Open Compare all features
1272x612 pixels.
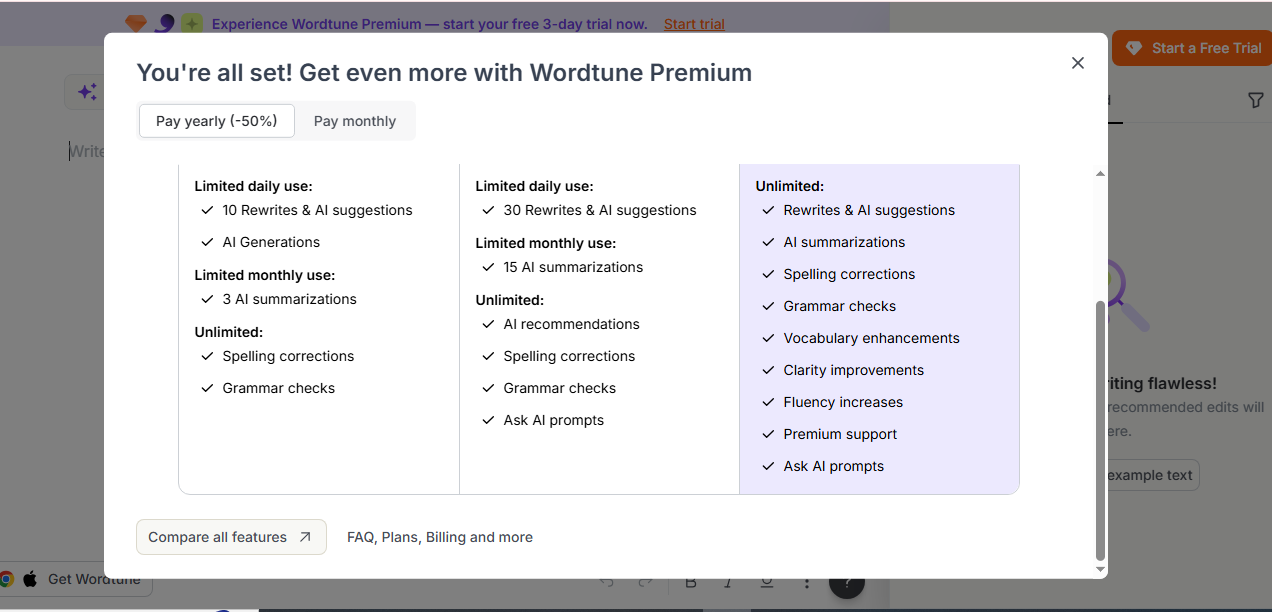(231, 537)
